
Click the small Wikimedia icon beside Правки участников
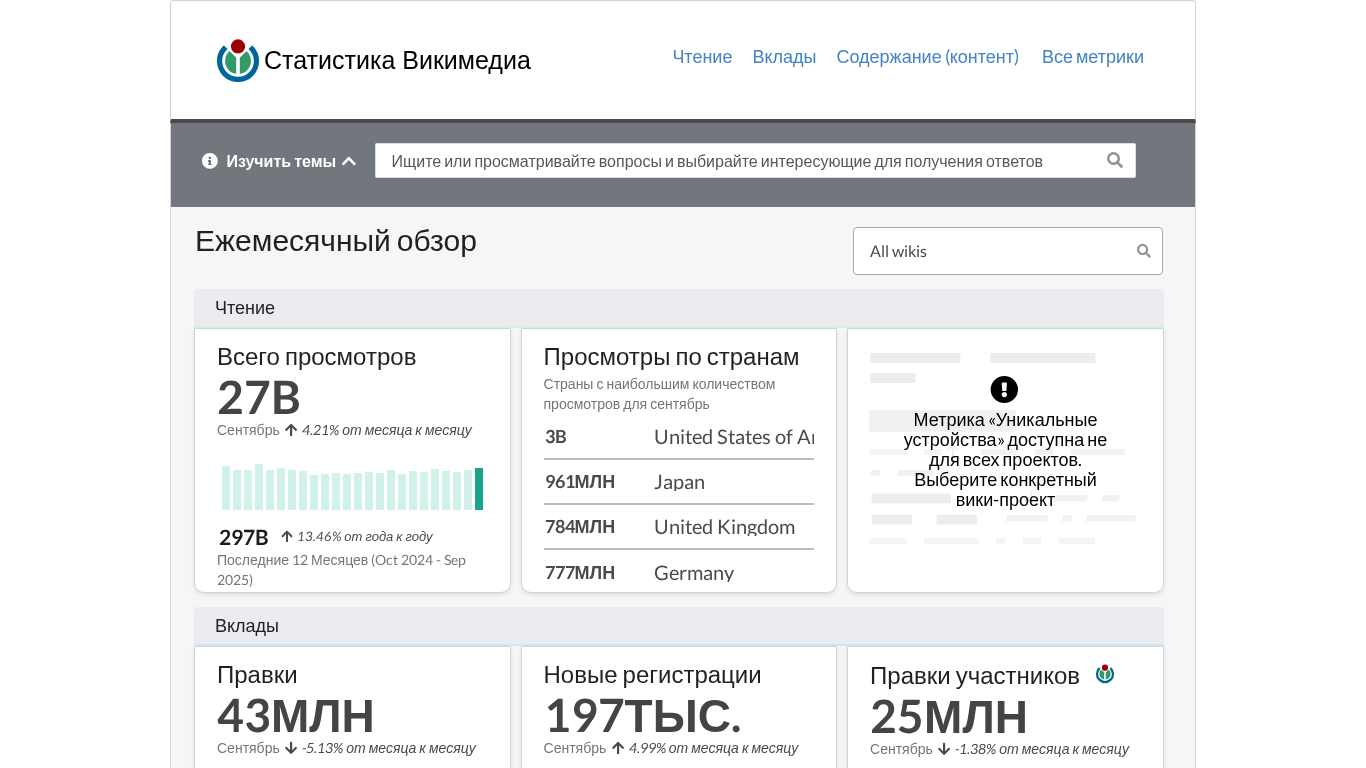(1105, 674)
